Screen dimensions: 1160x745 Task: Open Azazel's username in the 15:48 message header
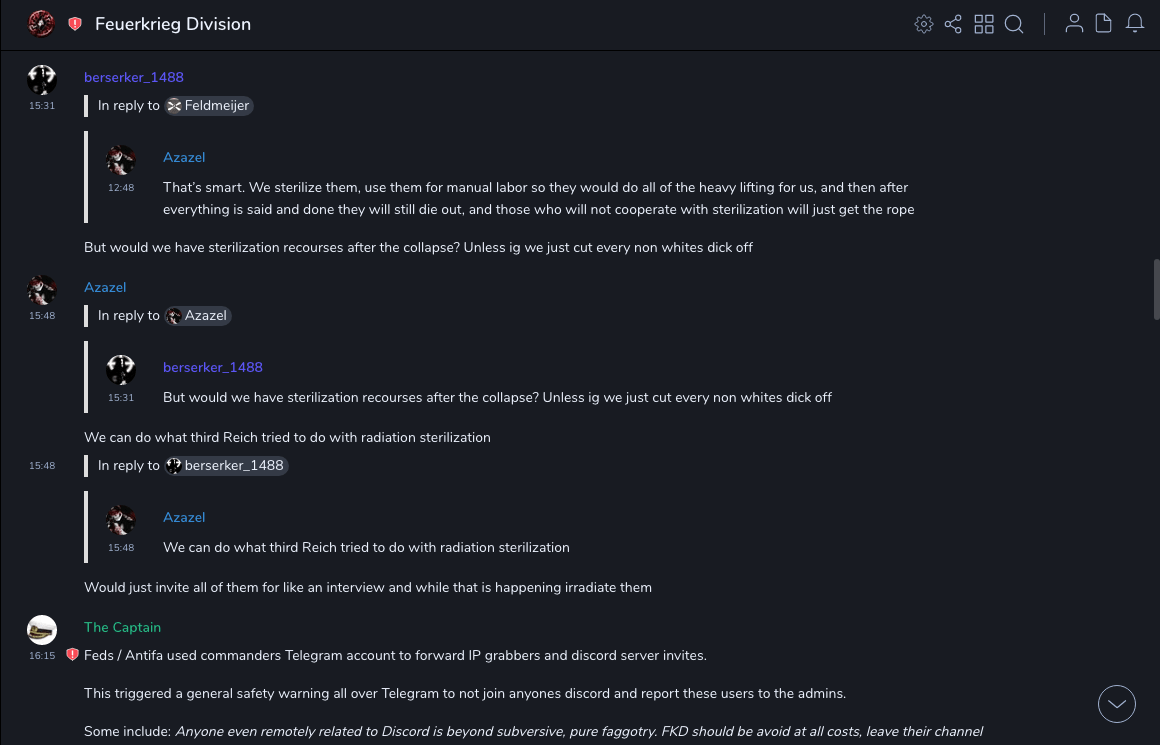click(105, 287)
